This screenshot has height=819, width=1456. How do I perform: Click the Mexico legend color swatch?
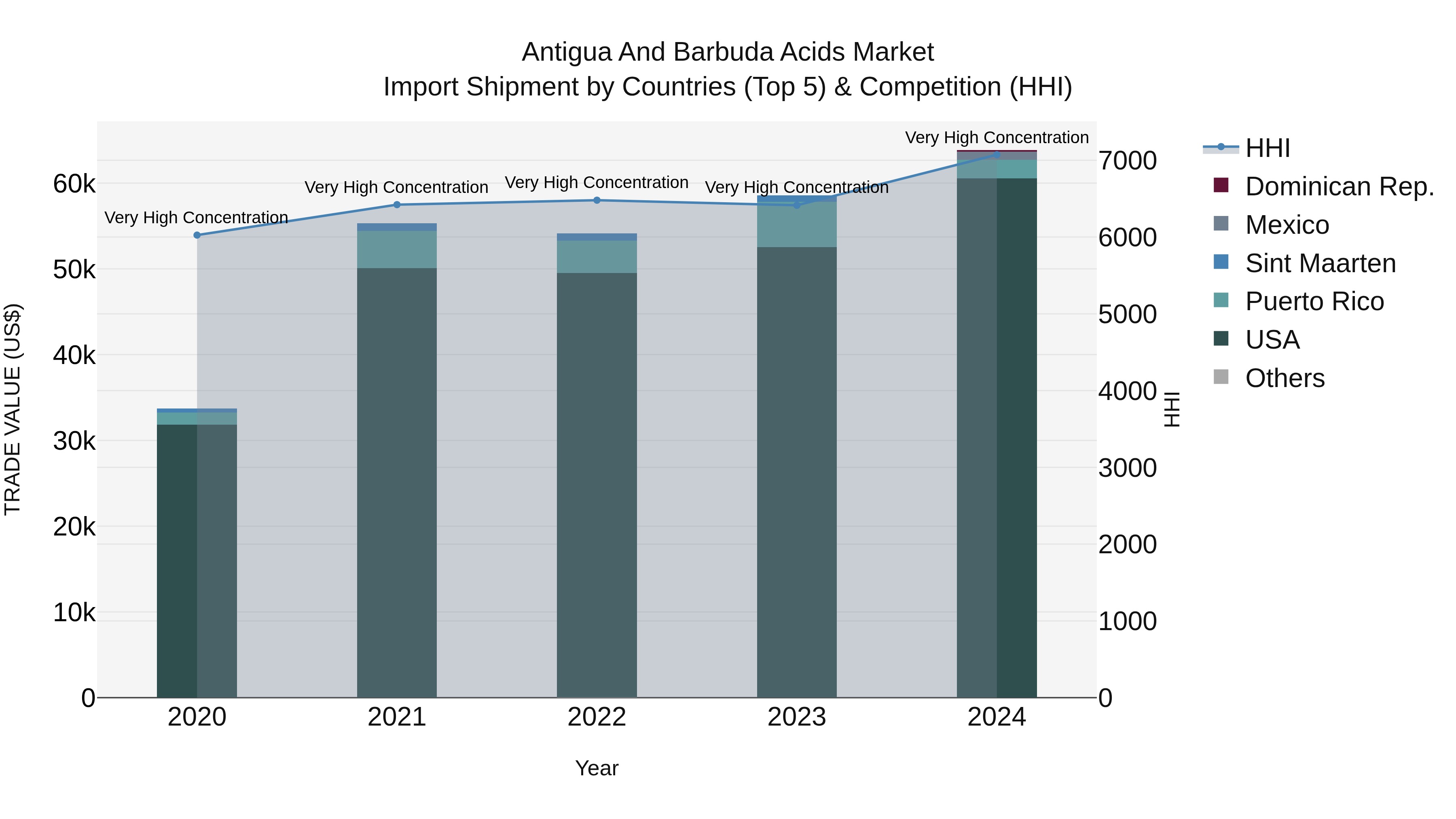click(1221, 223)
